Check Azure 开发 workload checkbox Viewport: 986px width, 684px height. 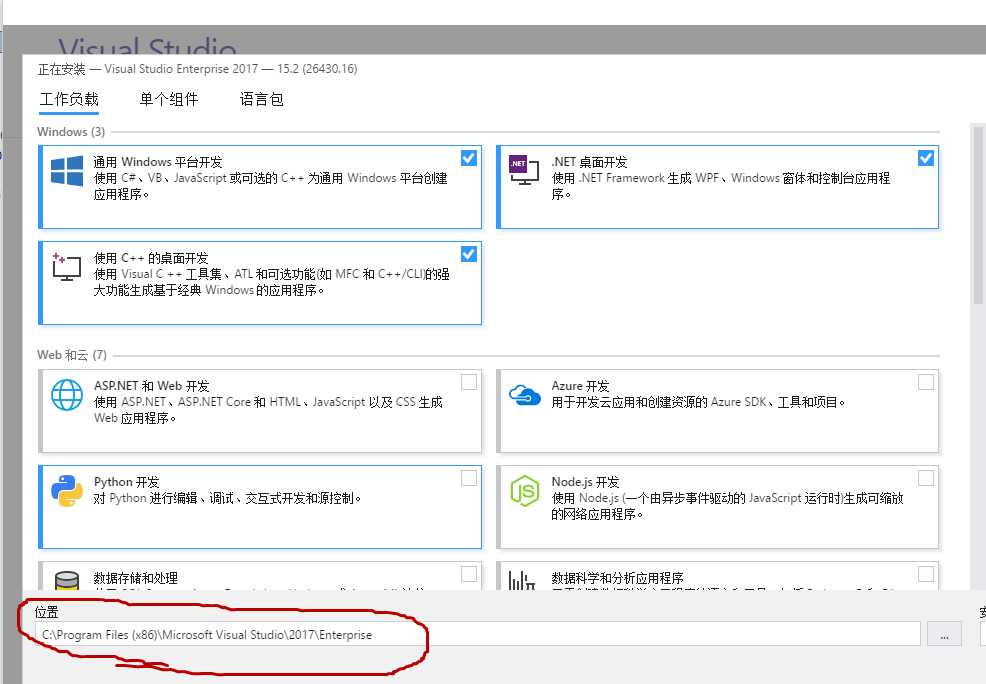[x=926, y=382]
